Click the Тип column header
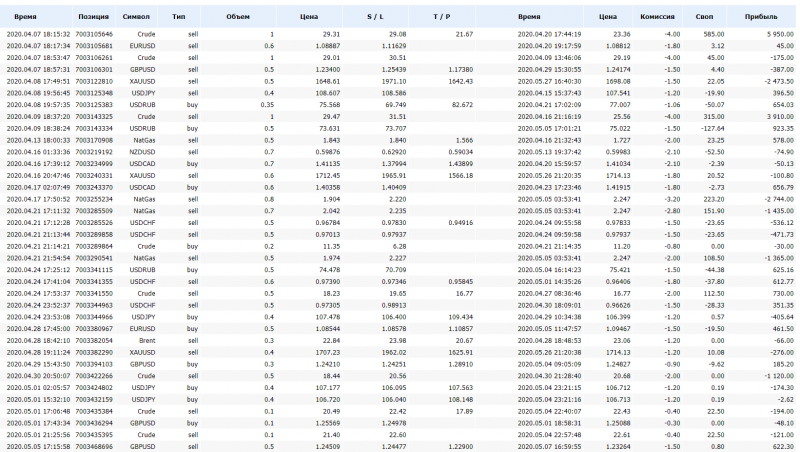The height and width of the screenshot is (452, 800). 179,17
